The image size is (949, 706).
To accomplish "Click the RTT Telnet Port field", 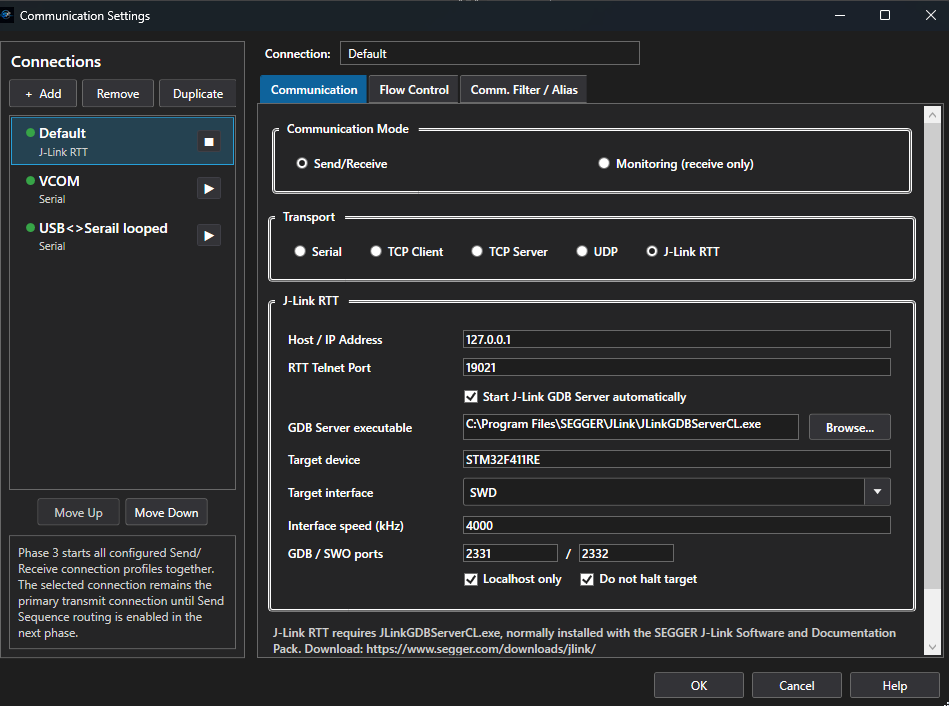I will (677, 367).
